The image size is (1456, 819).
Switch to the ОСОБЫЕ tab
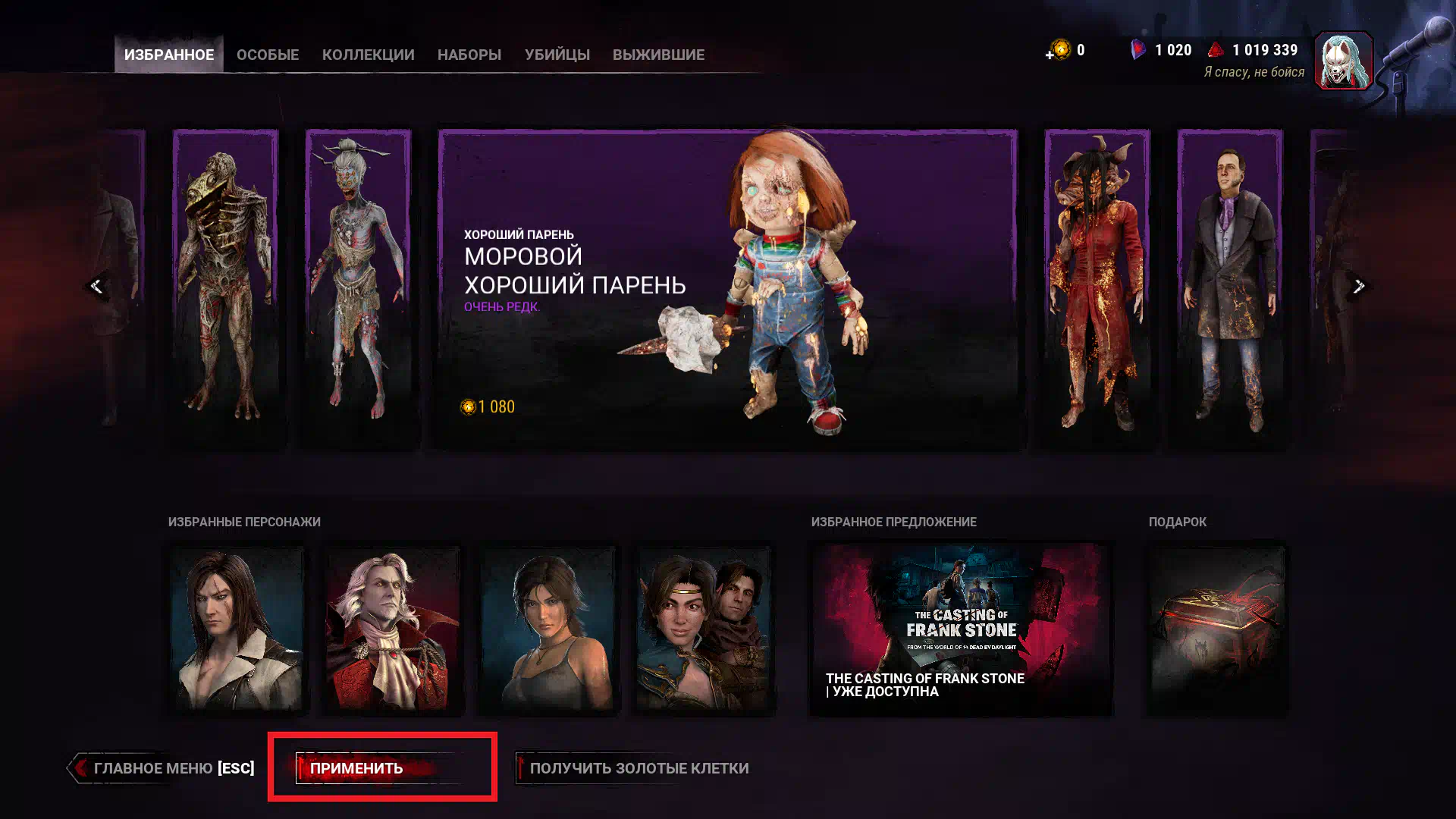(x=268, y=55)
